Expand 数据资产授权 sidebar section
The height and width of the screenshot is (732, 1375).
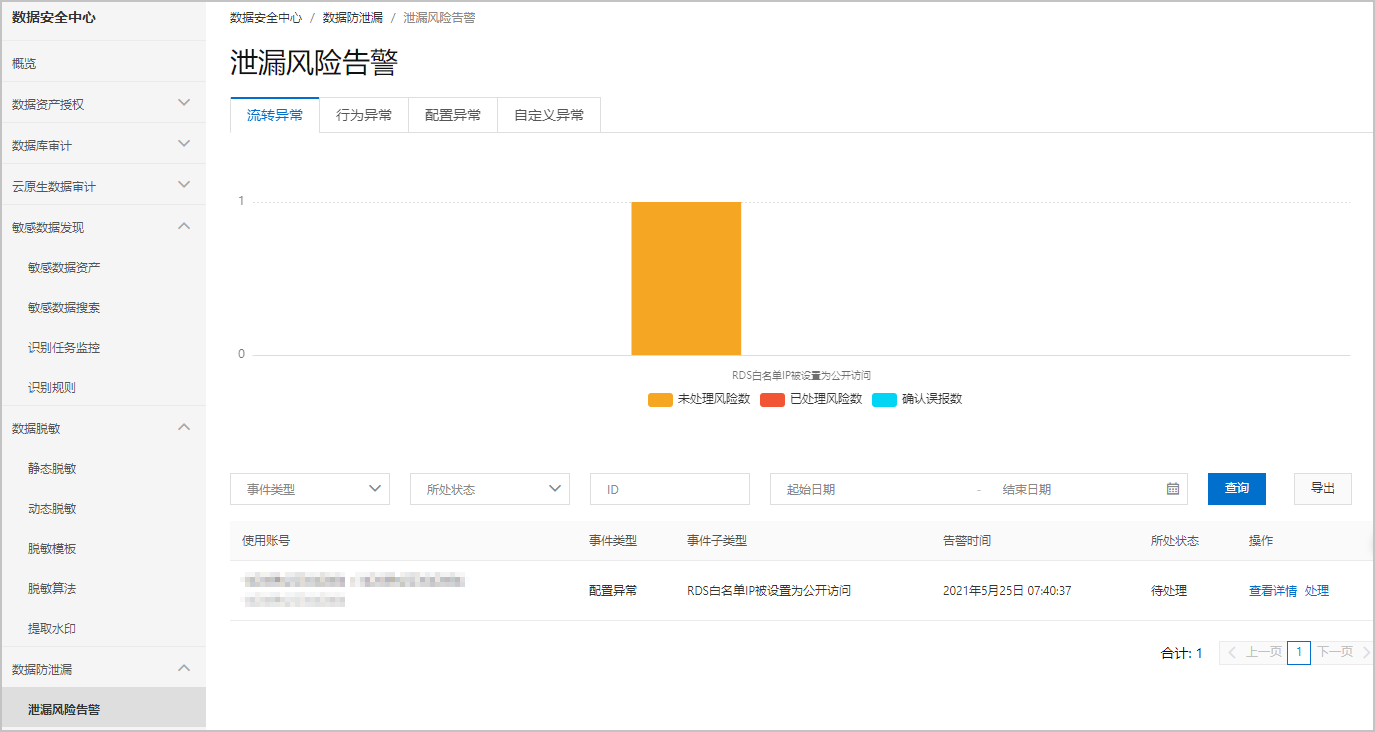(102, 103)
